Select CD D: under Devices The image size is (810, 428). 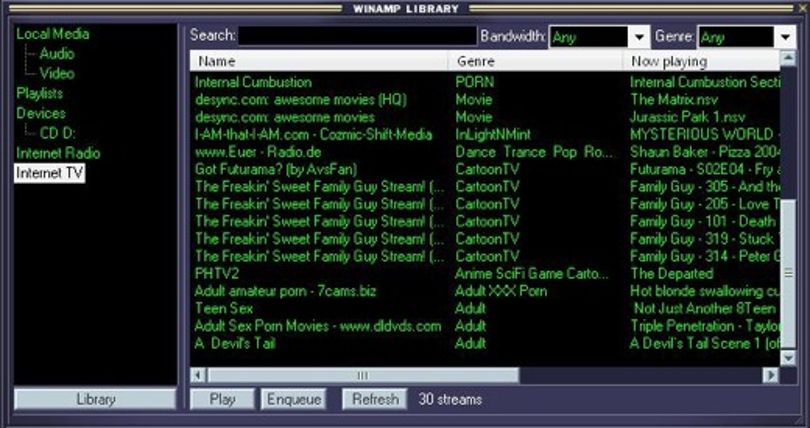[x=57, y=133]
